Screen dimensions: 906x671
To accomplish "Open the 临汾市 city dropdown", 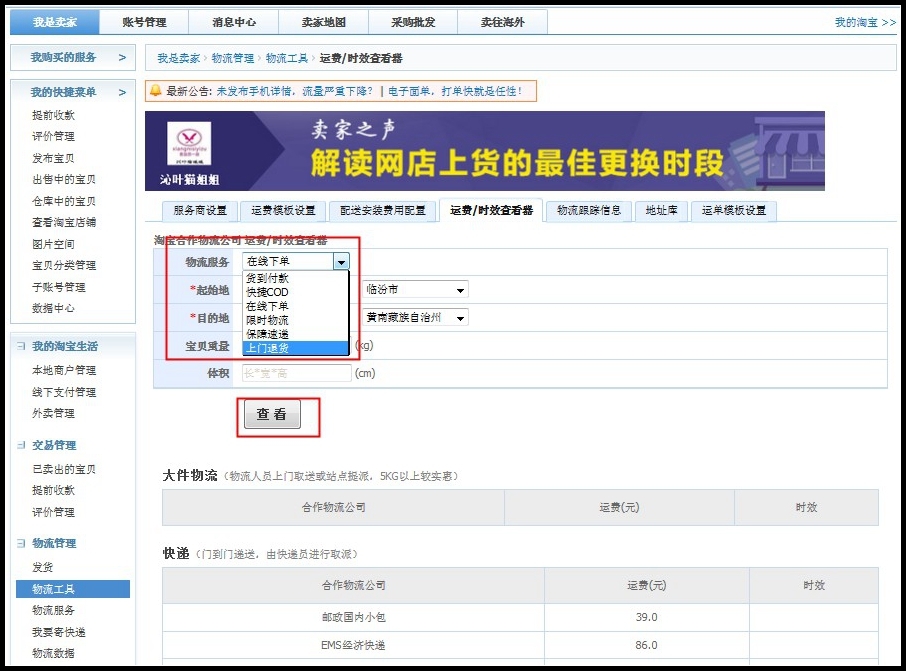I will click(415, 289).
